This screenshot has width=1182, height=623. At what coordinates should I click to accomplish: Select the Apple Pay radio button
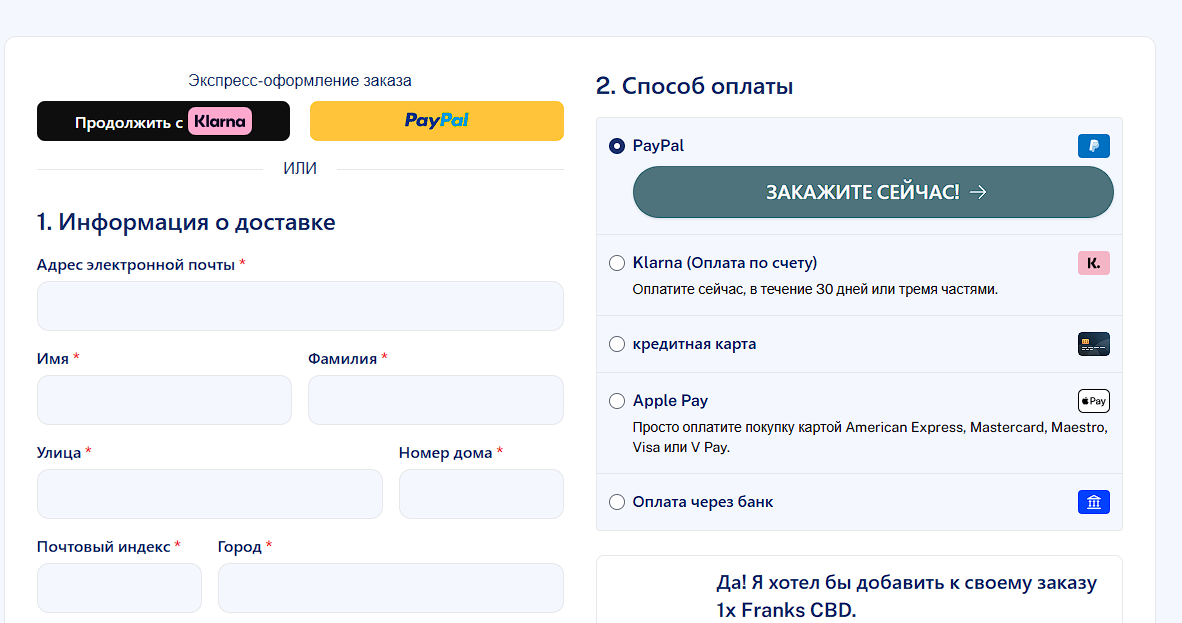(x=617, y=401)
